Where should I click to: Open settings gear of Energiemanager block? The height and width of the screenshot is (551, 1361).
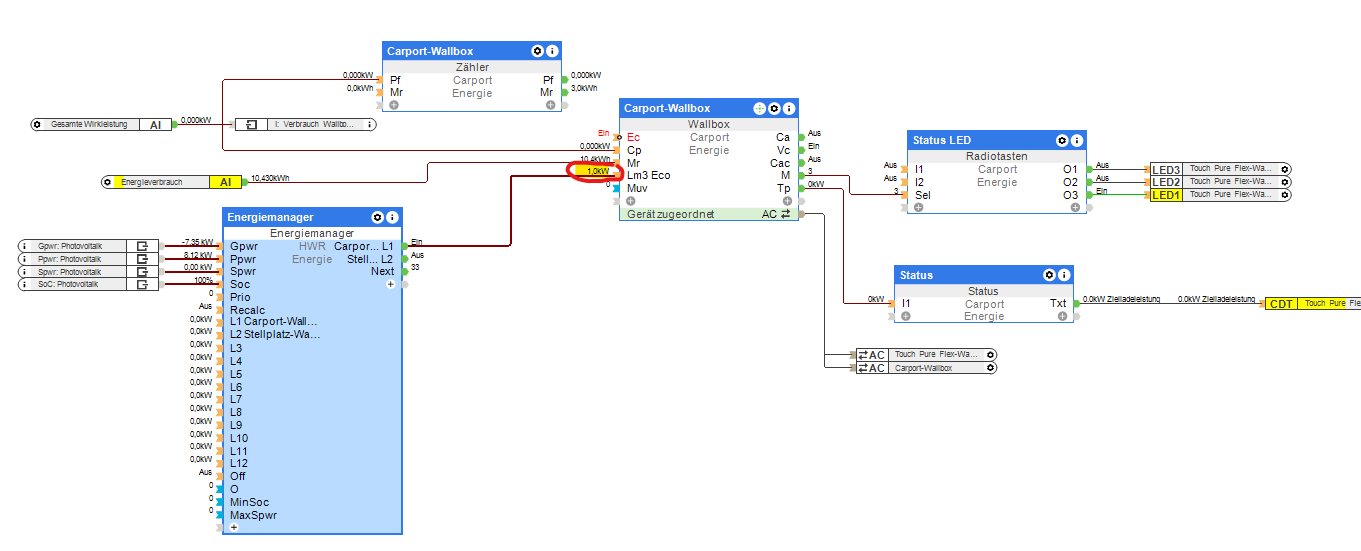point(377,217)
